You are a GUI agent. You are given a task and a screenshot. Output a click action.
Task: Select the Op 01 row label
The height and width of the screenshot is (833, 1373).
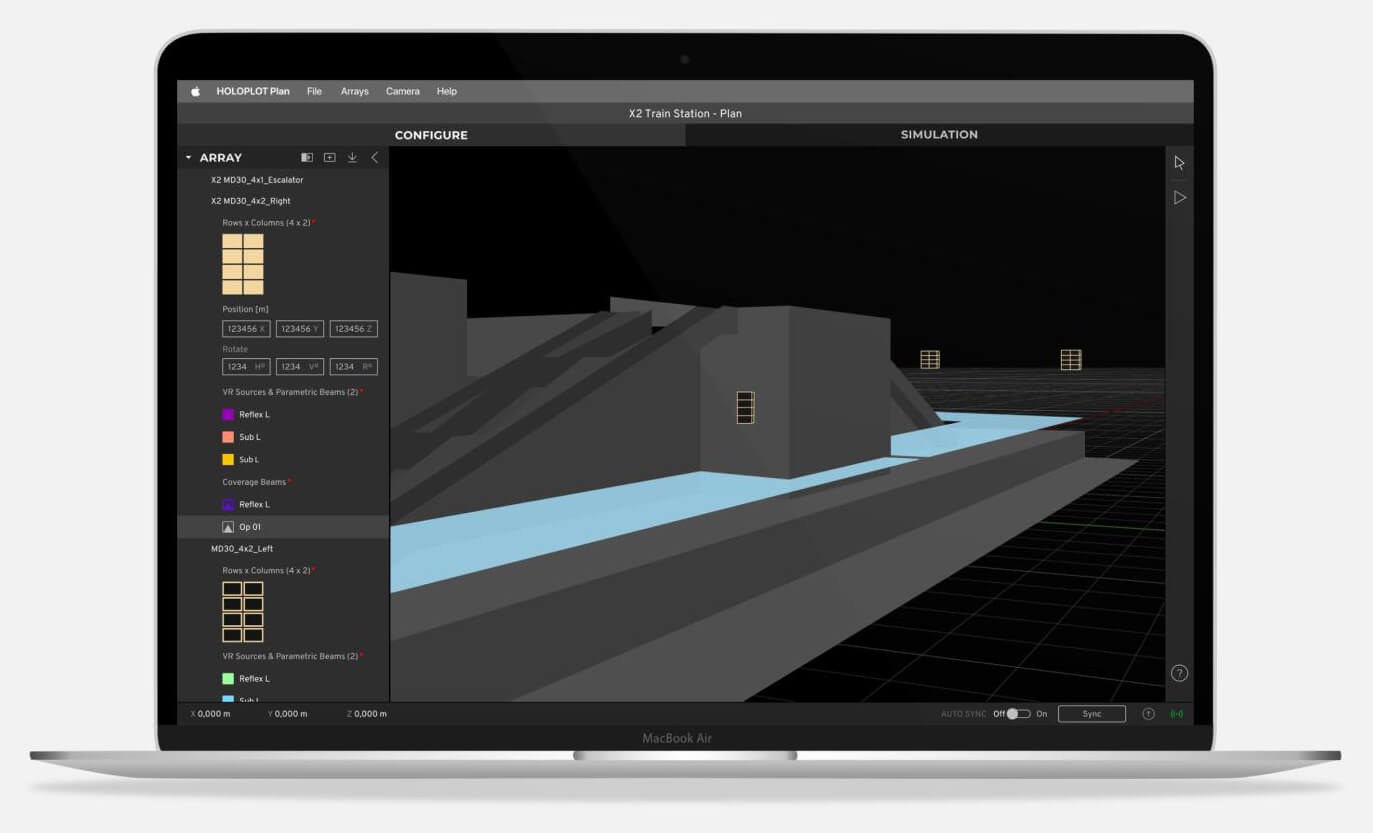tap(250, 527)
